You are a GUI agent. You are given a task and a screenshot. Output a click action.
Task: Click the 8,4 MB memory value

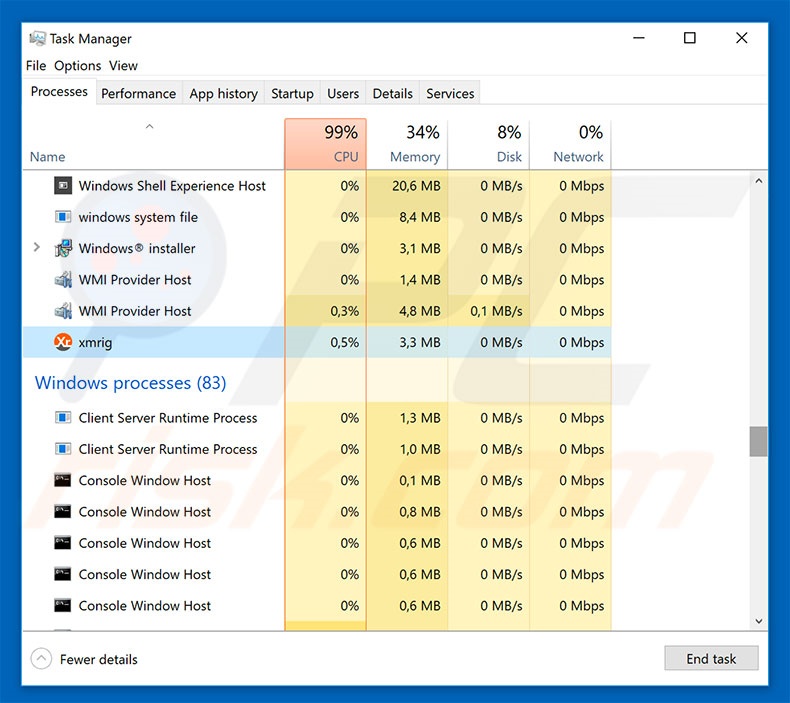coord(420,217)
